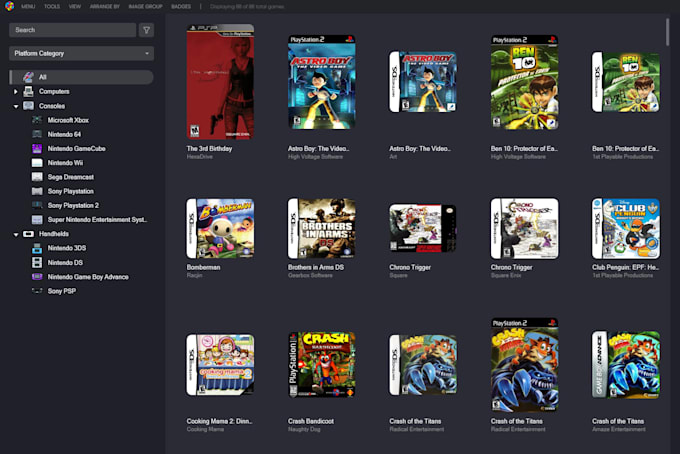
Task: Select Astro Boy Nintendo DS cover
Action: [423, 82]
